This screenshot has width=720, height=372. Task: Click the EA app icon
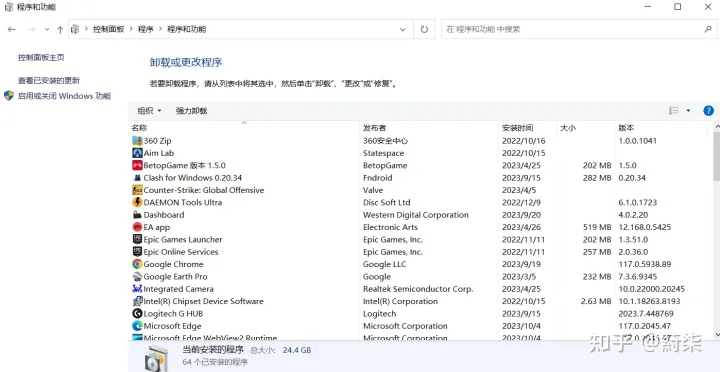(137, 227)
